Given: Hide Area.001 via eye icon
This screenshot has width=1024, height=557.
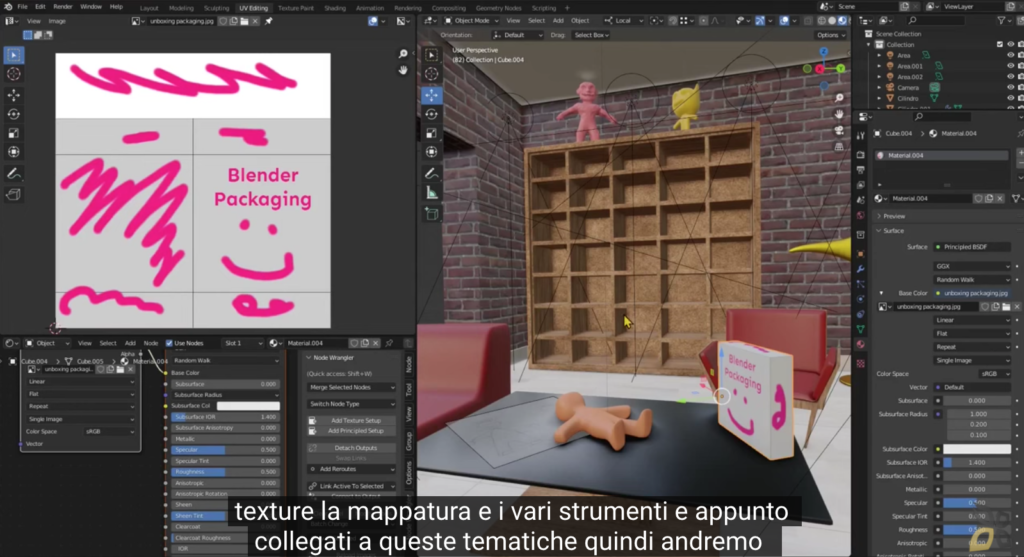Looking at the screenshot, I should pyautogui.click(x=1010, y=66).
